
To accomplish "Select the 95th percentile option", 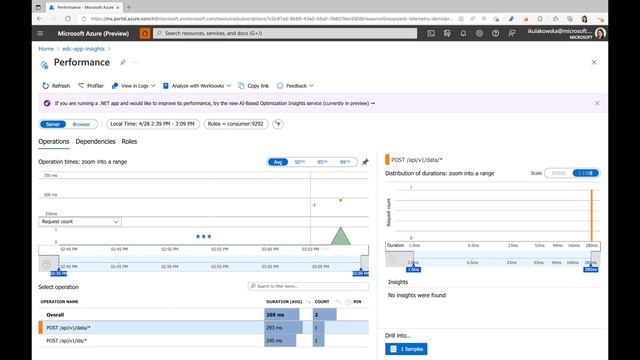I will click(x=322, y=162).
